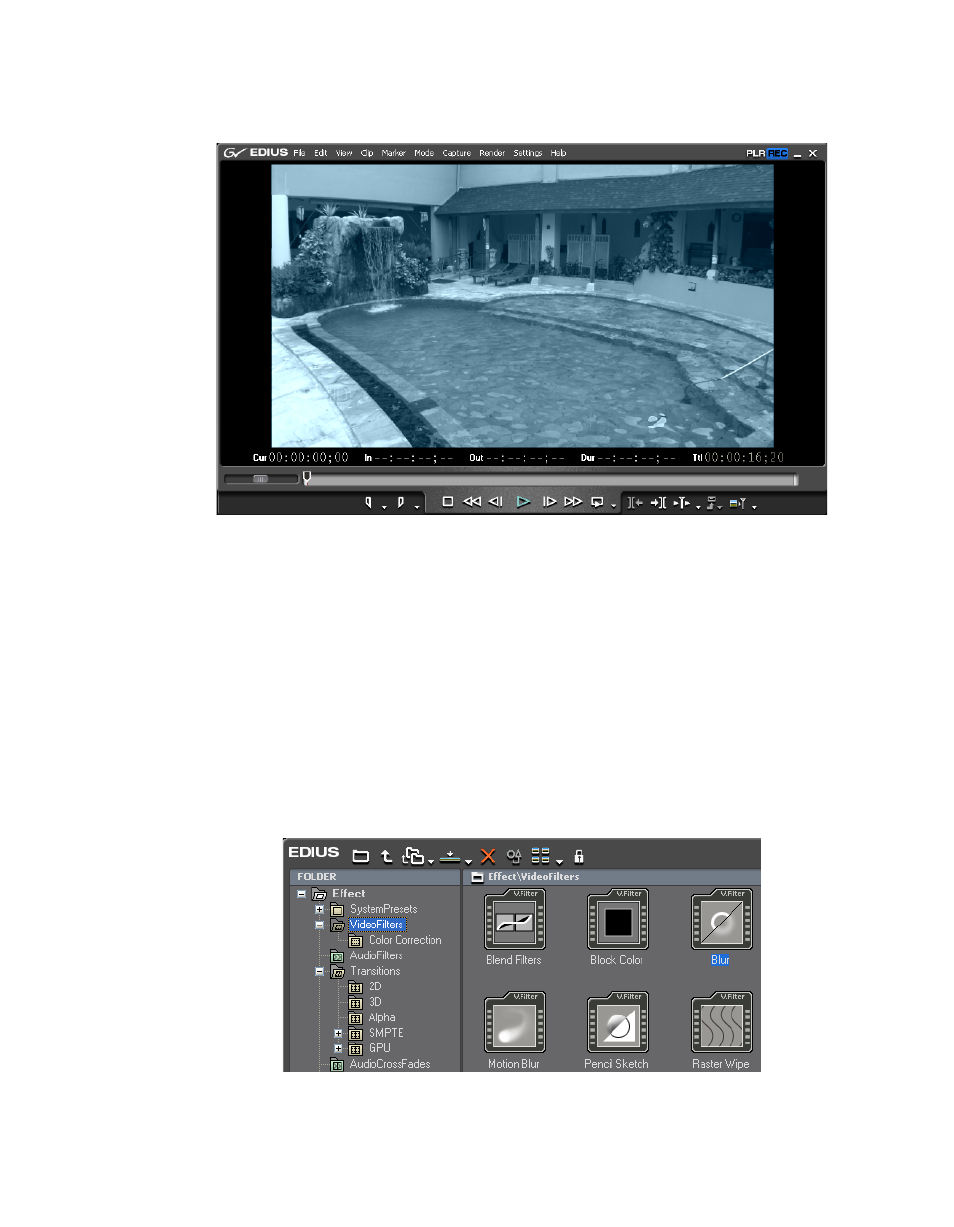Switch to PLR player mode
The width and height of the screenshot is (954, 1227).
pos(755,153)
